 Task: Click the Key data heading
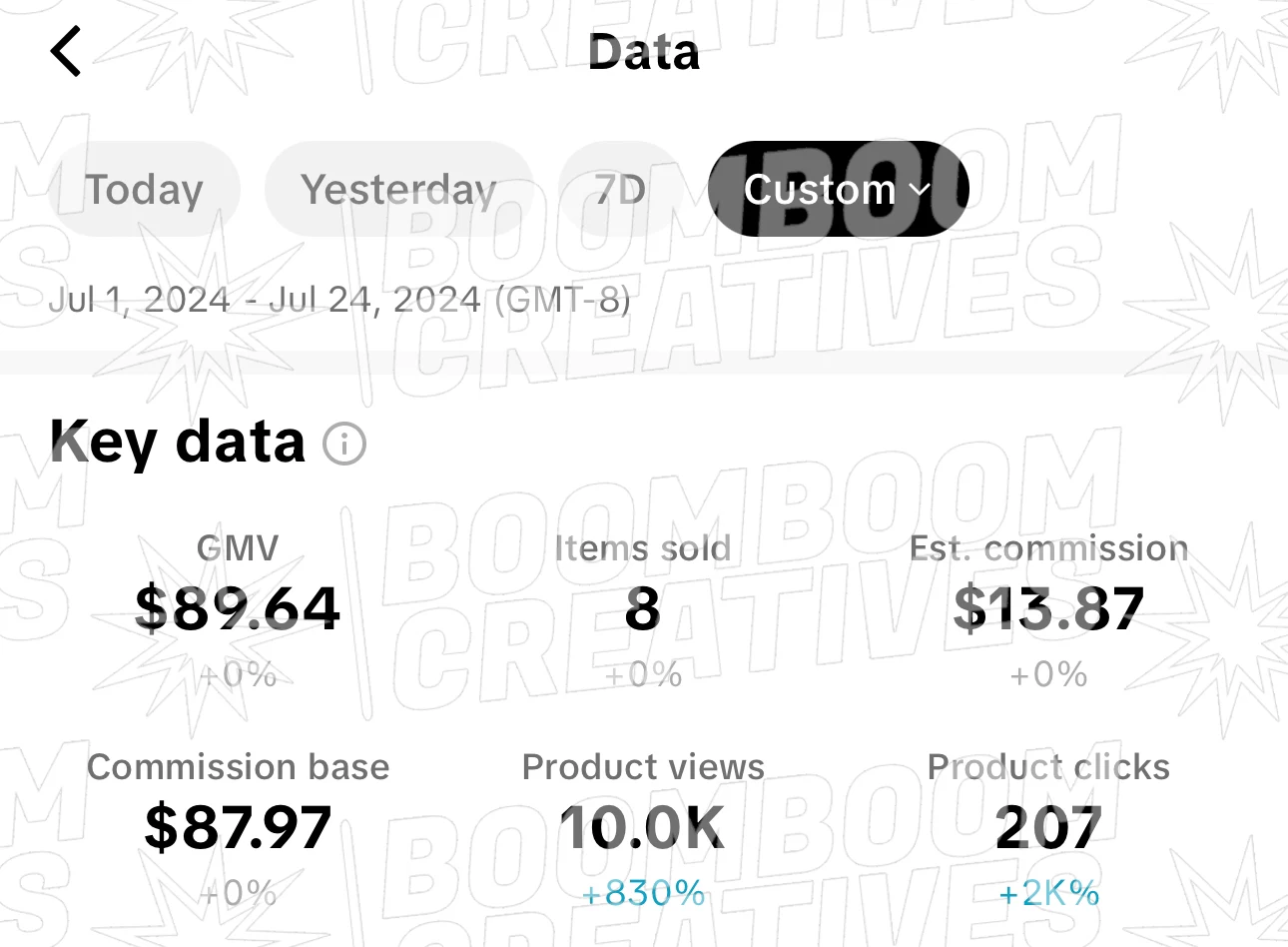pos(177,442)
